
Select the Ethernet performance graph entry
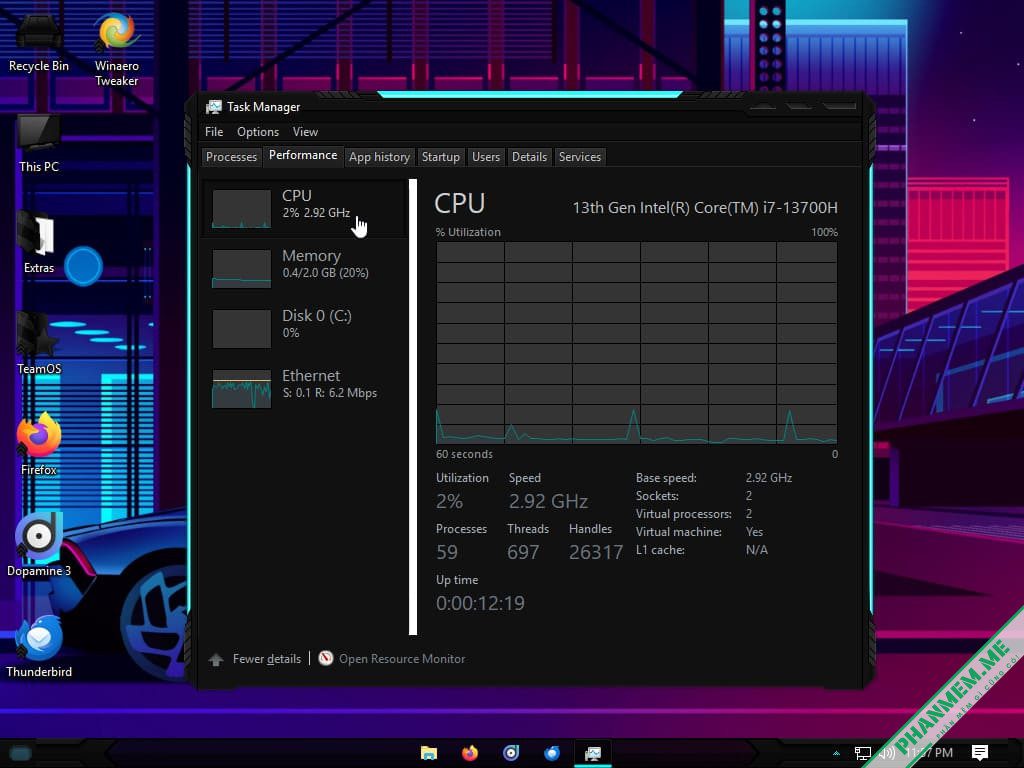click(304, 388)
